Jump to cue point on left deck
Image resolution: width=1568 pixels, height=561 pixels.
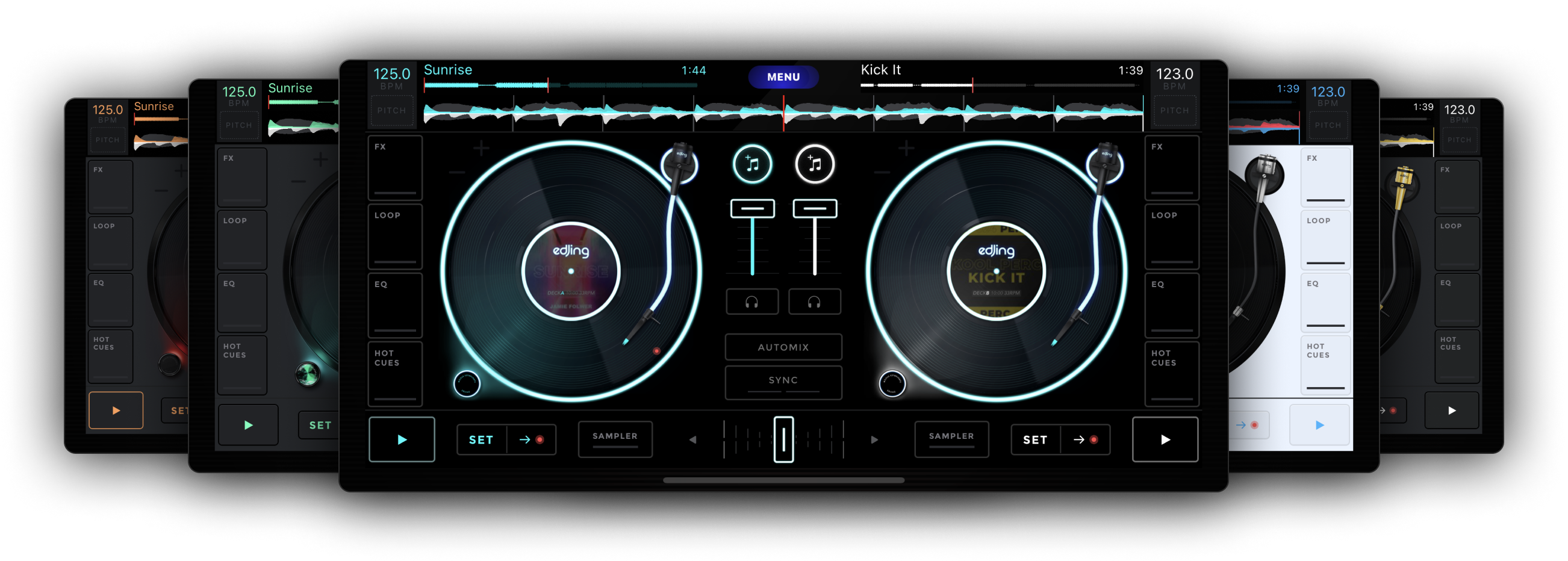click(x=531, y=439)
